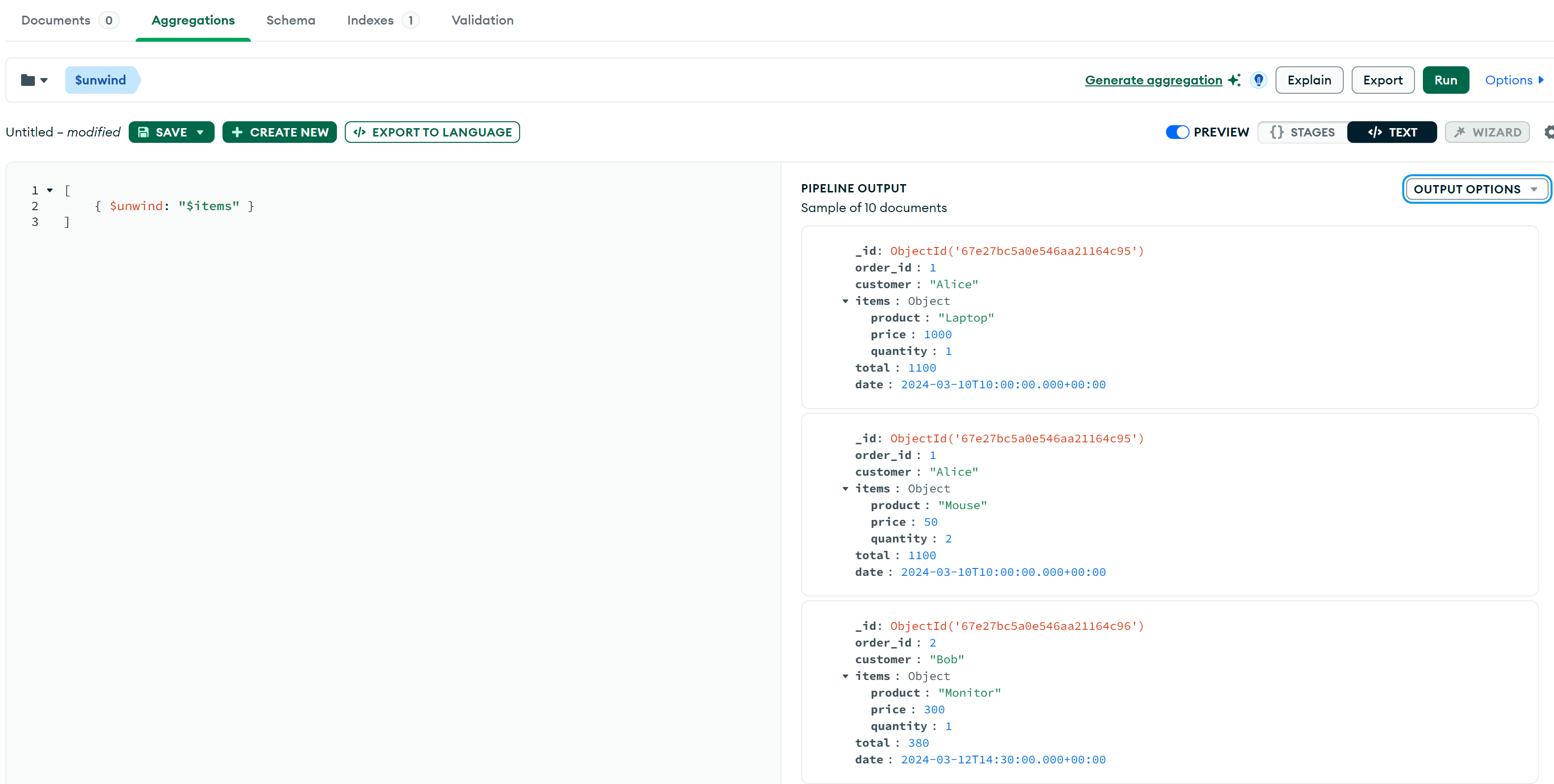
Task: Open the saved pipelines folder icon
Action: pyautogui.click(x=28, y=80)
